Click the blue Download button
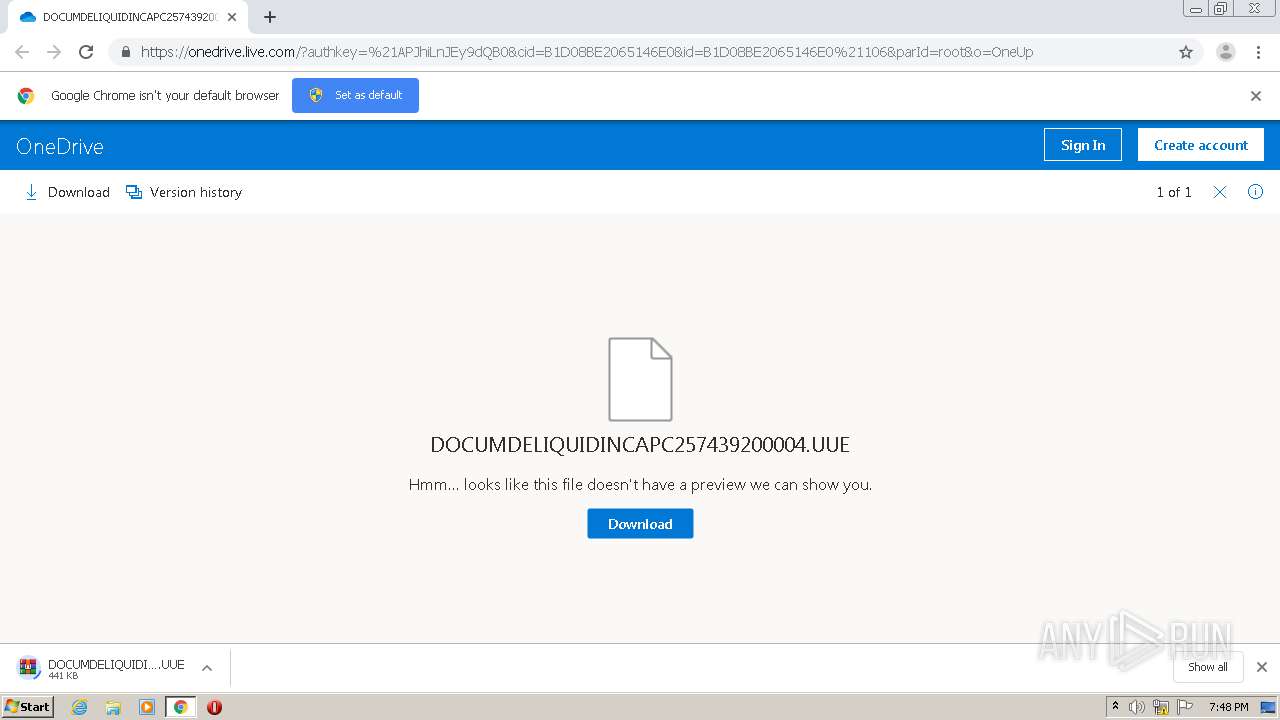This screenshot has height=720, width=1280. 640,524
